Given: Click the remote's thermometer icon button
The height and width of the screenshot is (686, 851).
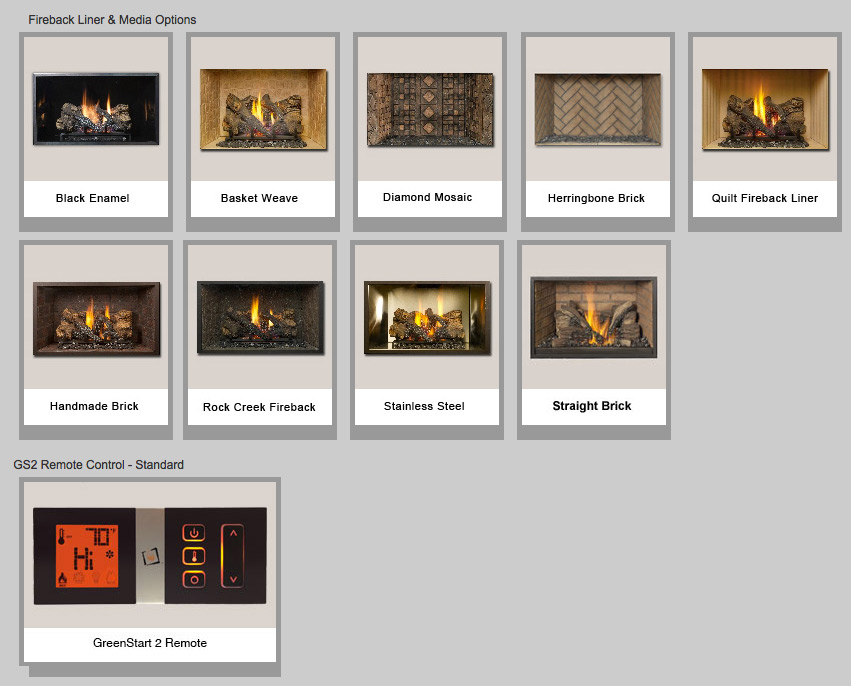Looking at the screenshot, I should tap(194, 556).
